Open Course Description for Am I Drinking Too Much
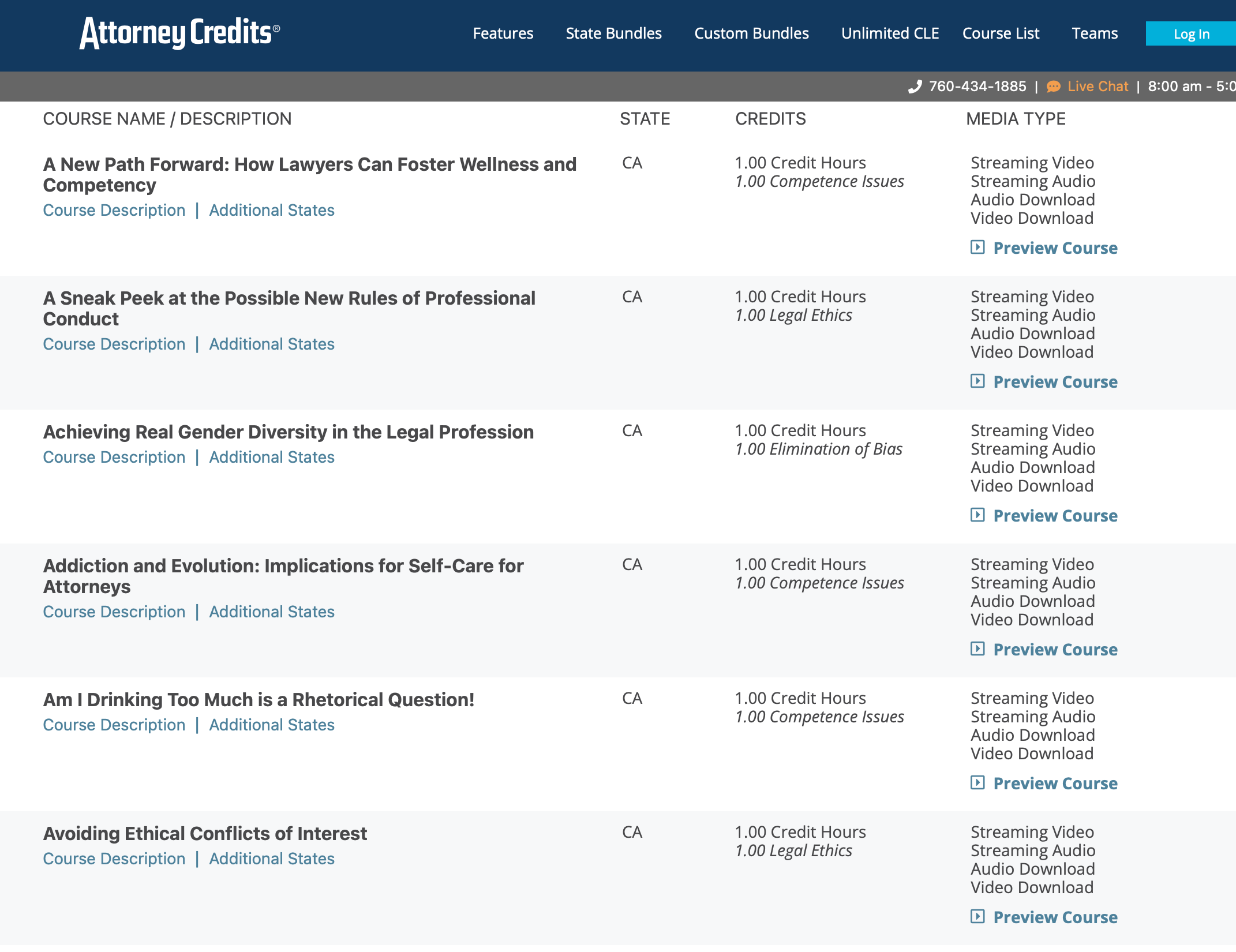Viewport: 1236px width, 952px height. point(114,725)
